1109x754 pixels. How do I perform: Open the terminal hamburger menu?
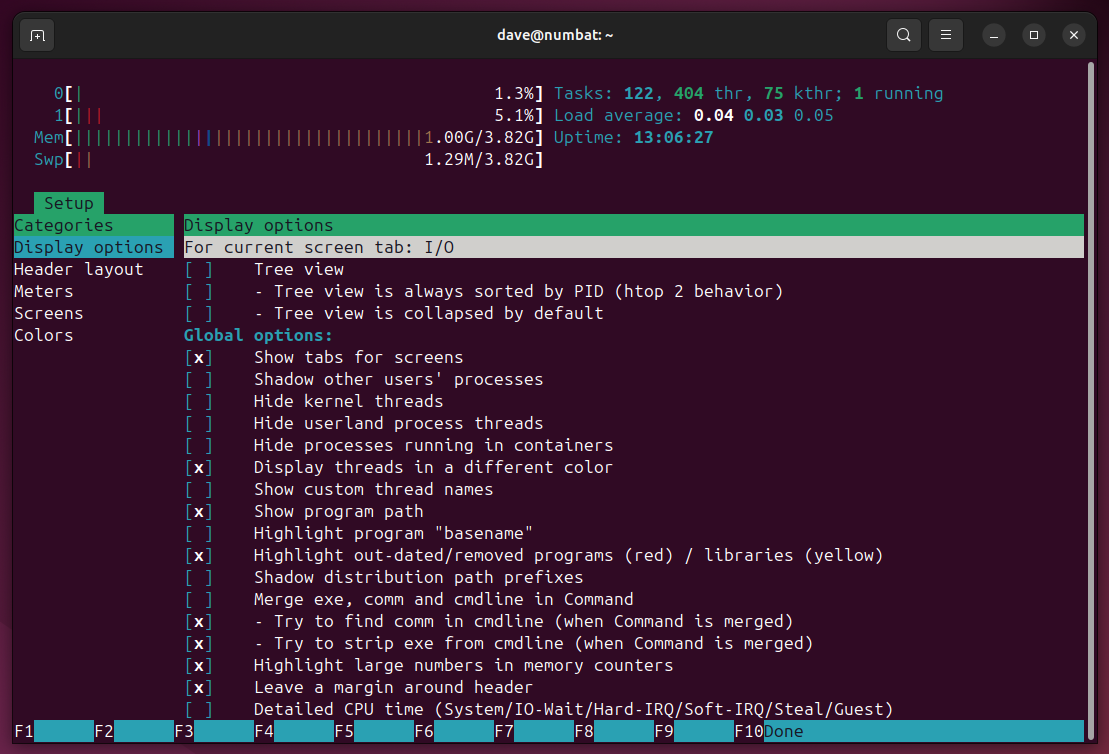pos(945,34)
